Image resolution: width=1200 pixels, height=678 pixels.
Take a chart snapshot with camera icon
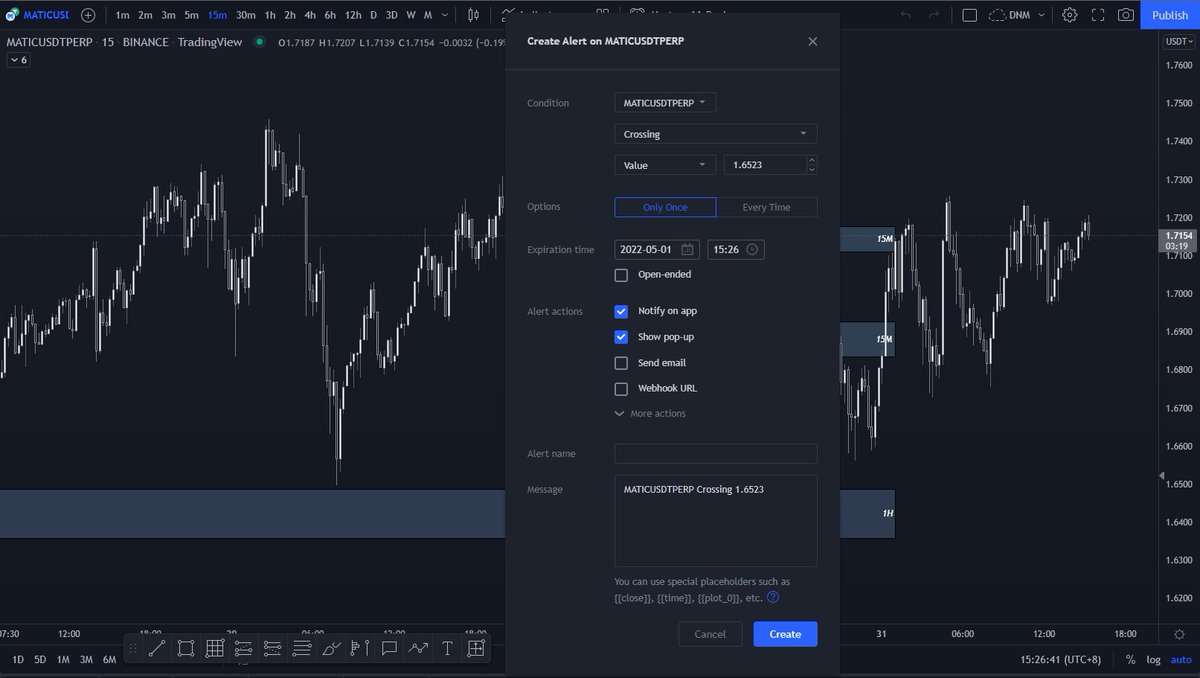[x=1126, y=15]
